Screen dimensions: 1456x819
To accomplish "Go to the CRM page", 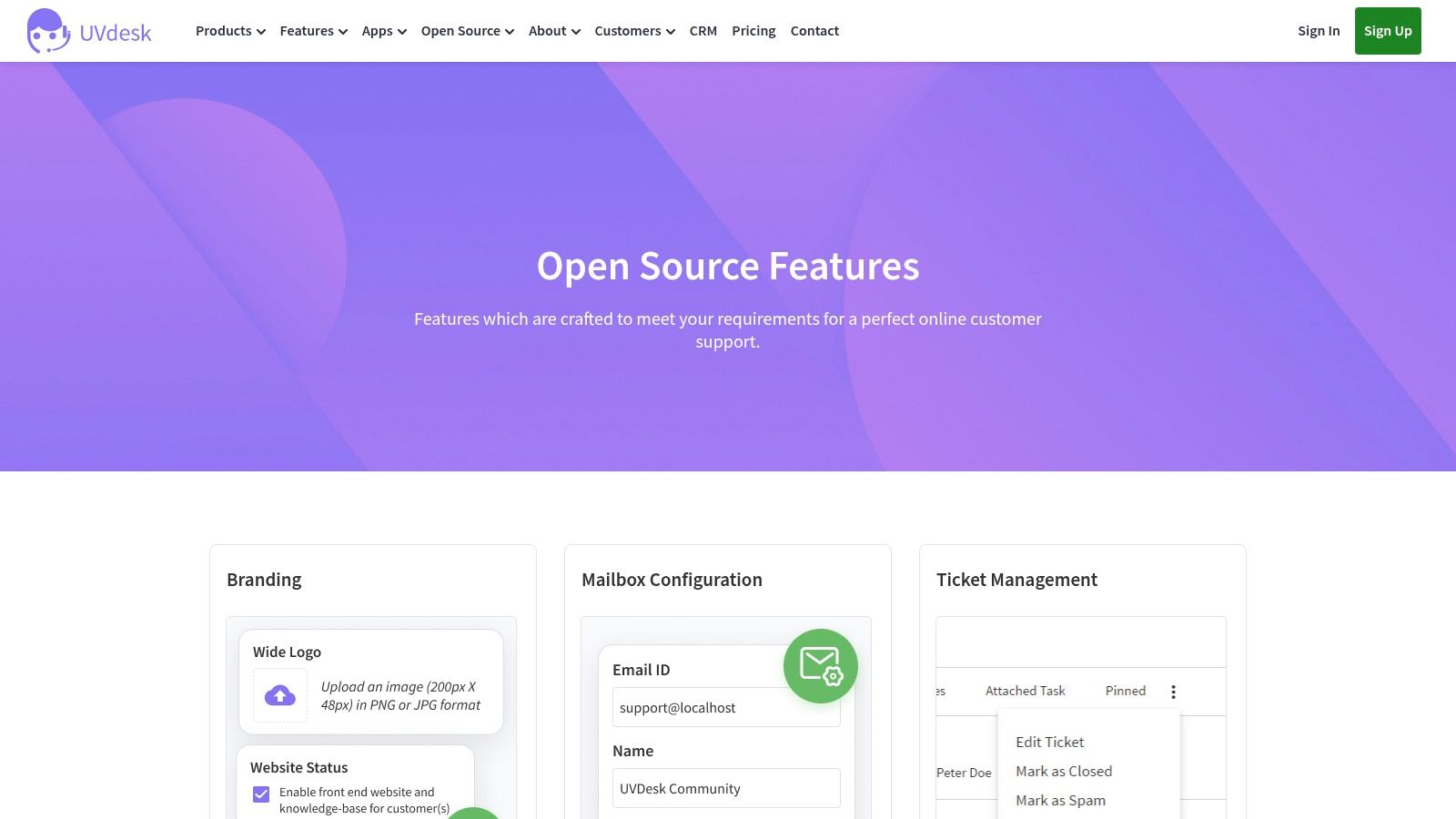I will pyautogui.click(x=703, y=31).
